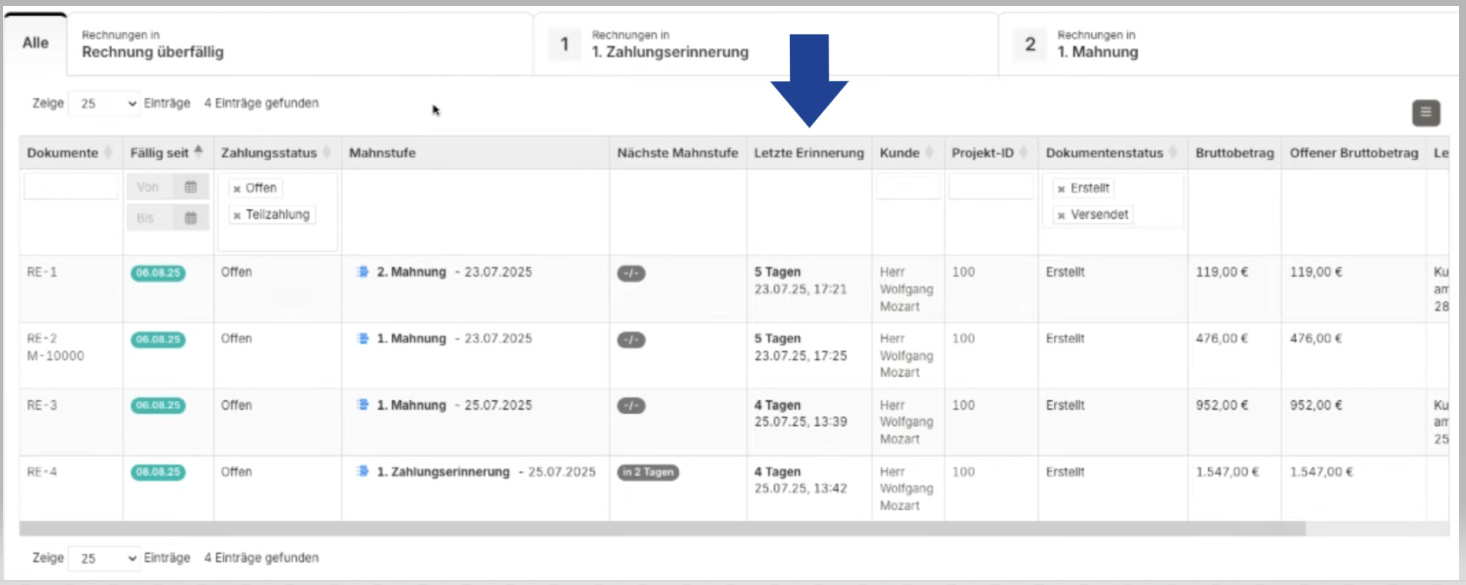This screenshot has height=585, width=1466.
Task: Remove the 'Erstellt' status filter tag
Action: (x=1061, y=188)
